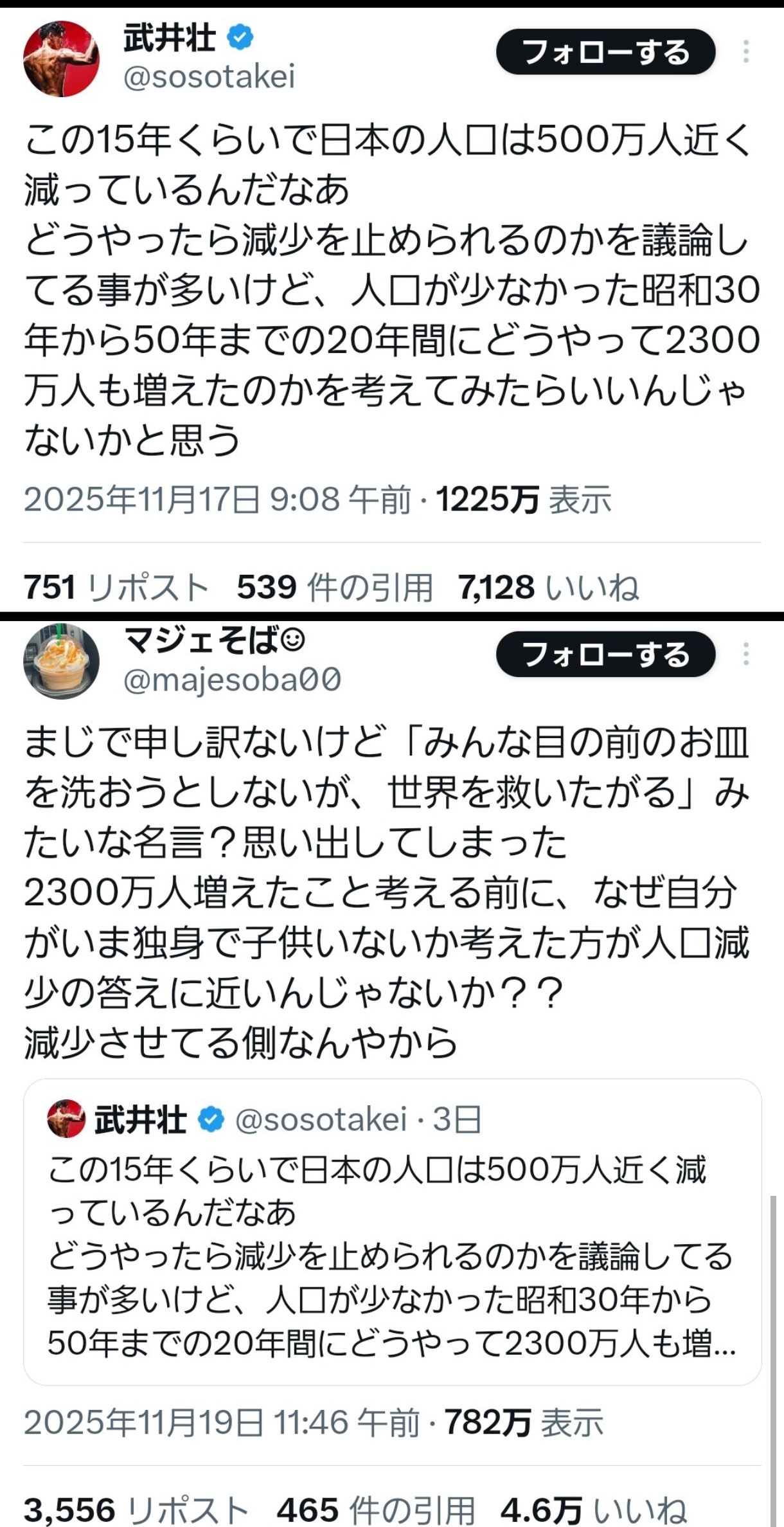The height and width of the screenshot is (1527, 784).
Task: Click the verified badge inside the quoted post
Action: click(x=211, y=1120)
